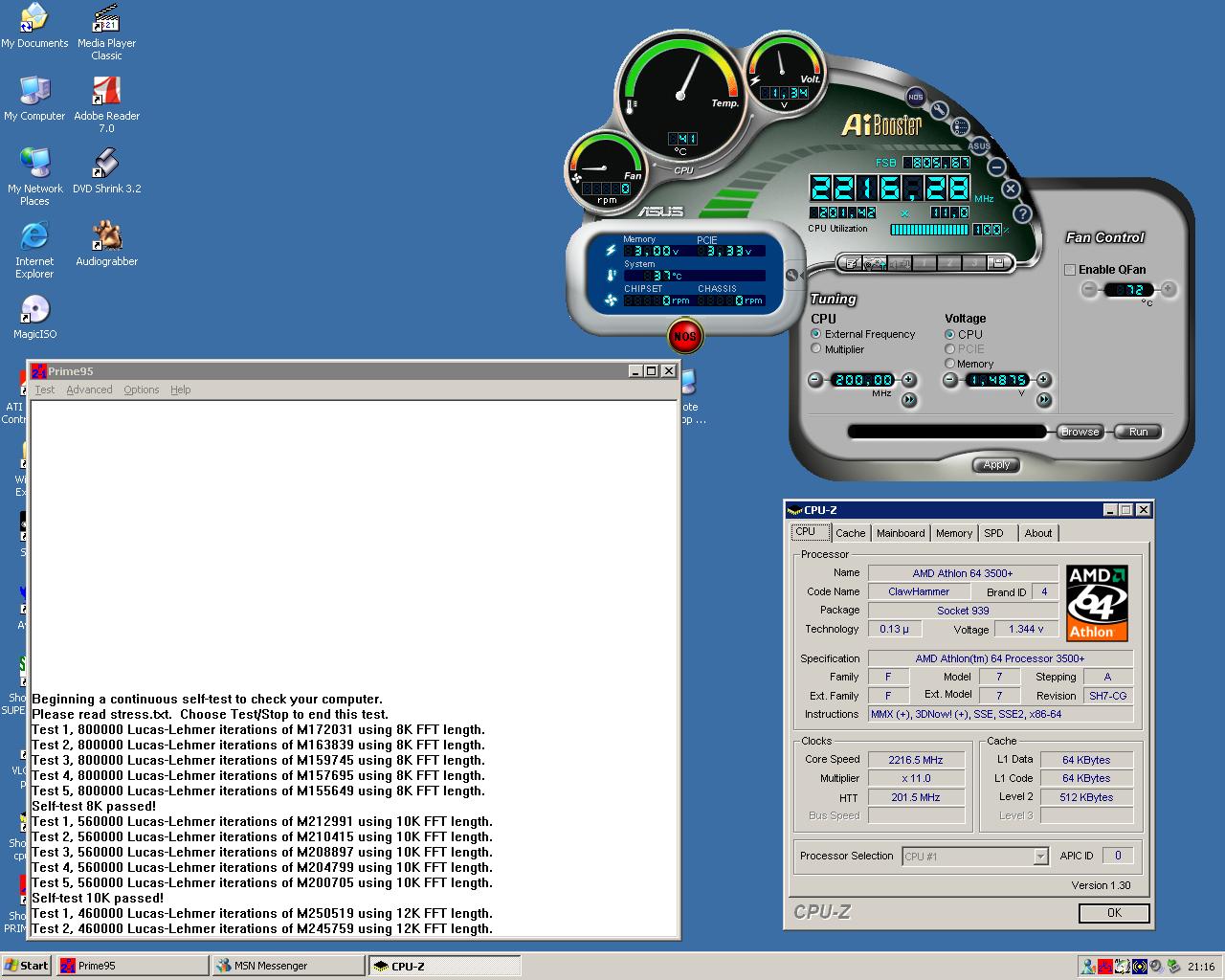Increase CPU frequency with plus button

pyautogui.click(x=909, y=380)
